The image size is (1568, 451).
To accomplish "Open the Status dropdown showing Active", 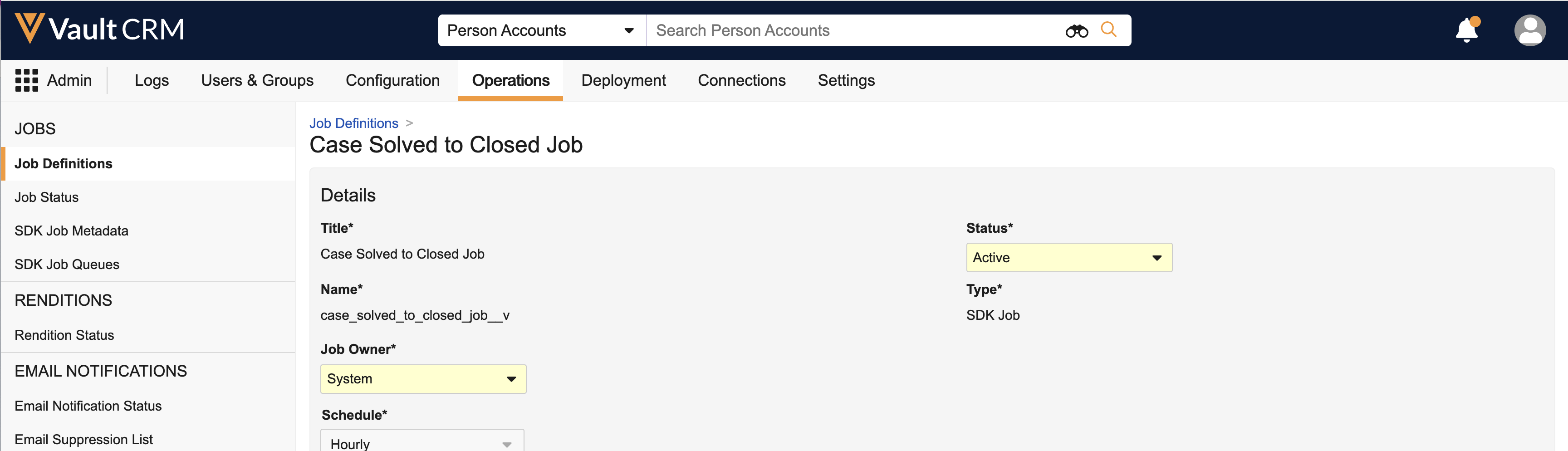I will [1068, 257].
